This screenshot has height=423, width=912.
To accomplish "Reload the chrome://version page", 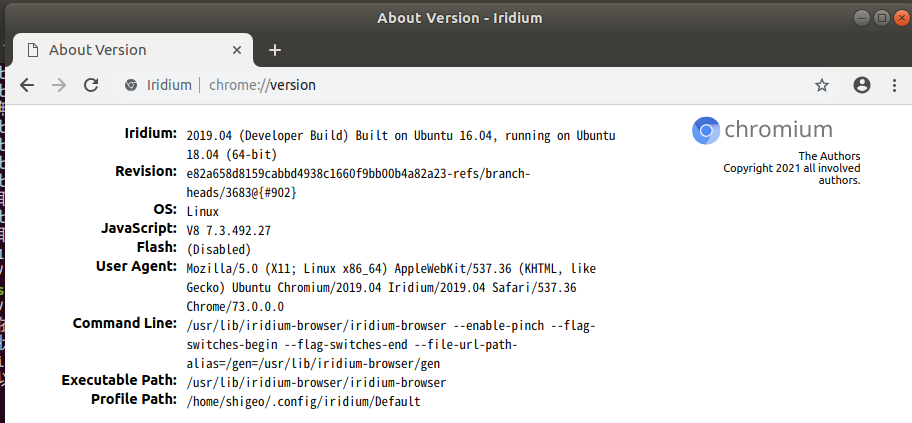I will point(91,86).
